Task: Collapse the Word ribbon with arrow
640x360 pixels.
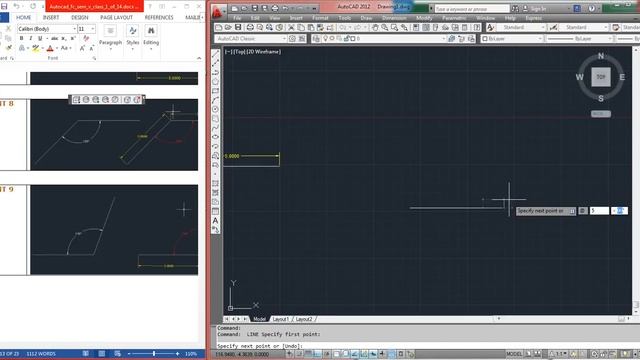Action: [x=199, y=58]
